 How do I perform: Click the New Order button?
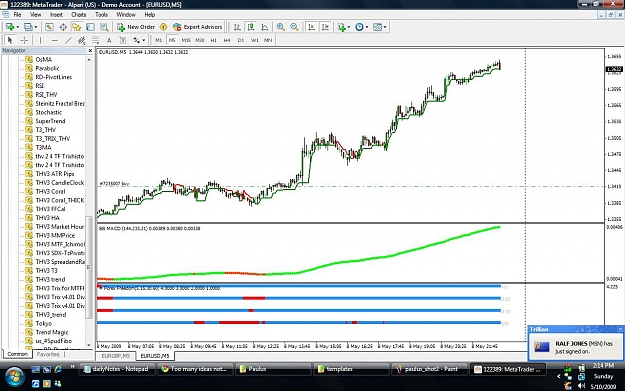pyautogui.click(x=136, y=27)
